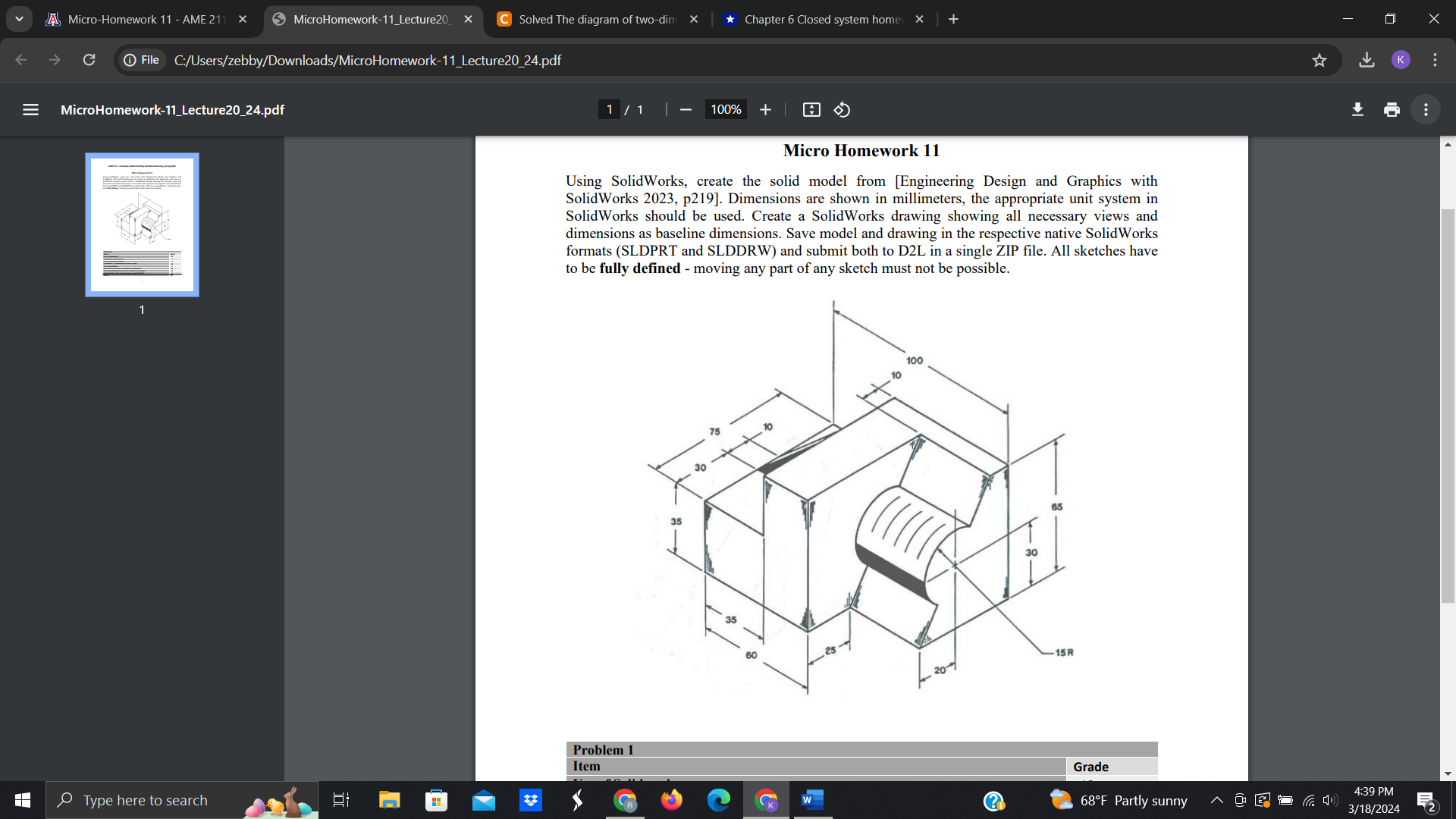1456x819 pixels.
Task: Open Chrome three-dot menu
Action: [1435, 60]
